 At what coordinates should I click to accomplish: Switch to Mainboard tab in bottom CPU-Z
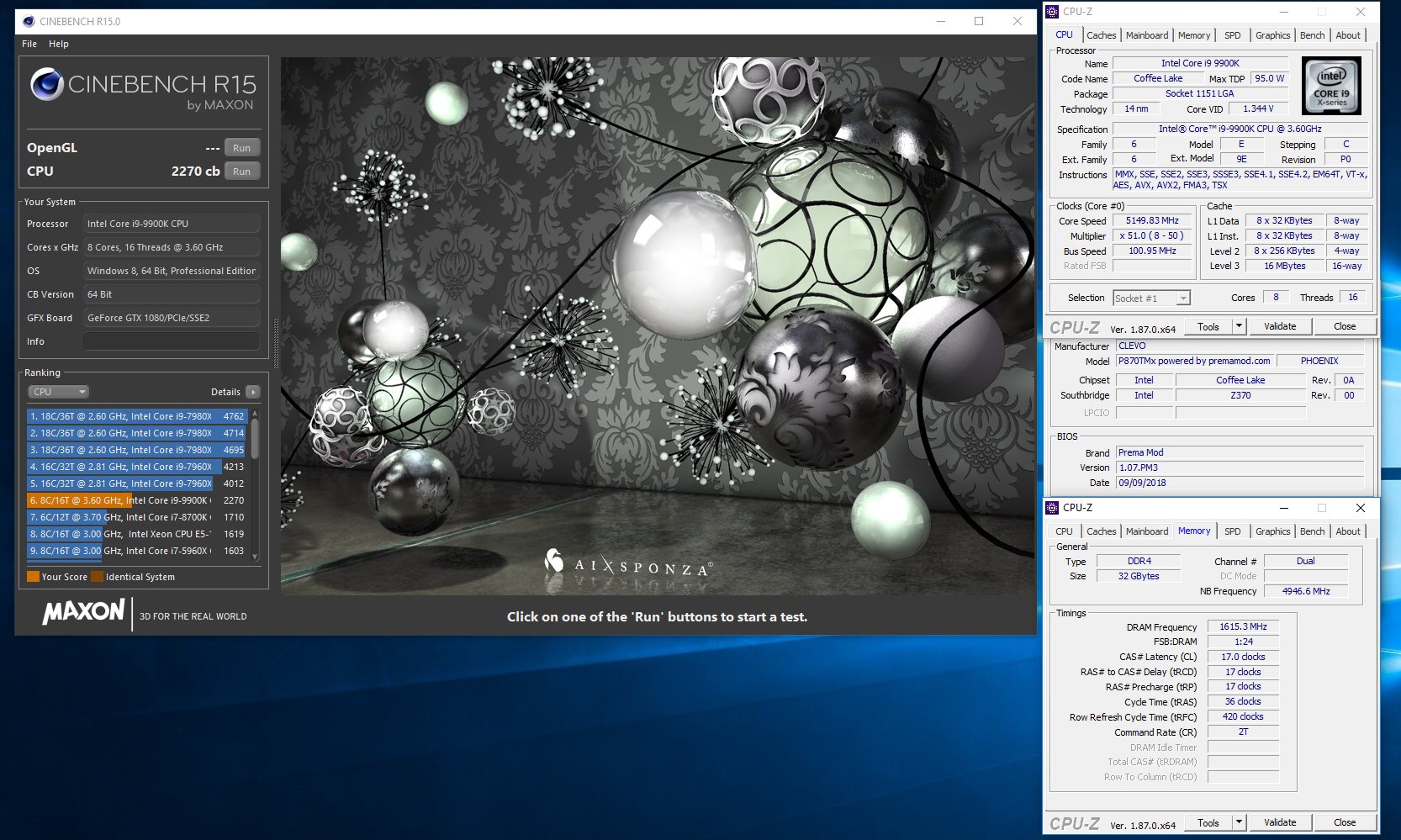tap(1147, 531)
